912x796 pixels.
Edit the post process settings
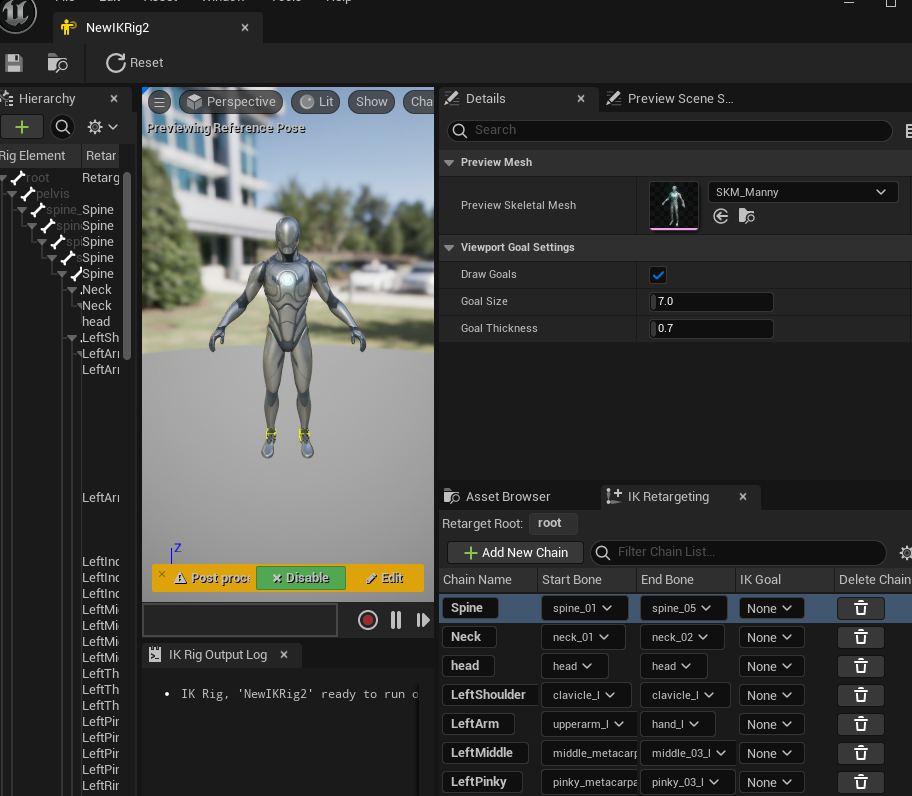(384, 578)
